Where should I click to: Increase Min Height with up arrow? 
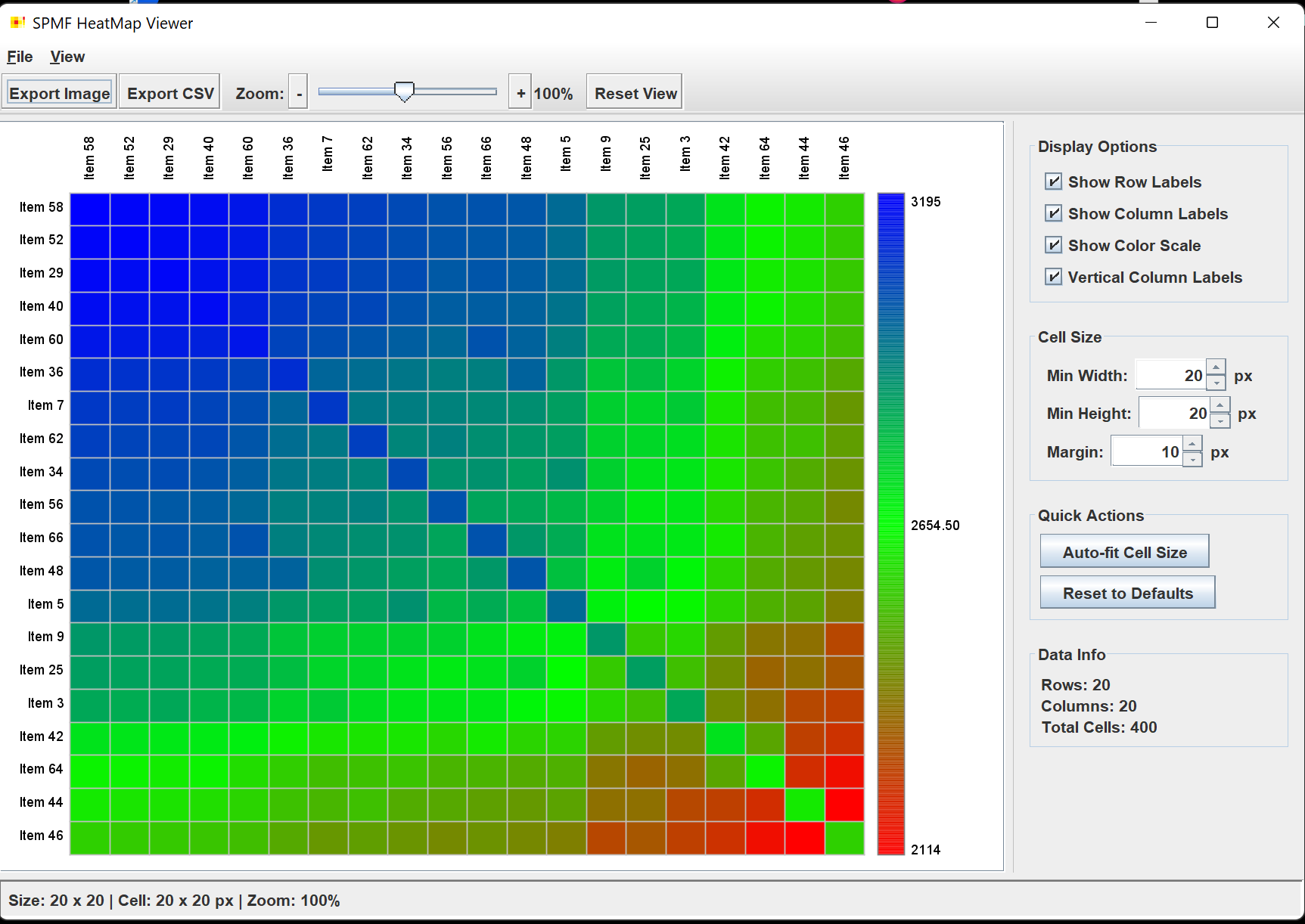click(x=1220, y=405)
